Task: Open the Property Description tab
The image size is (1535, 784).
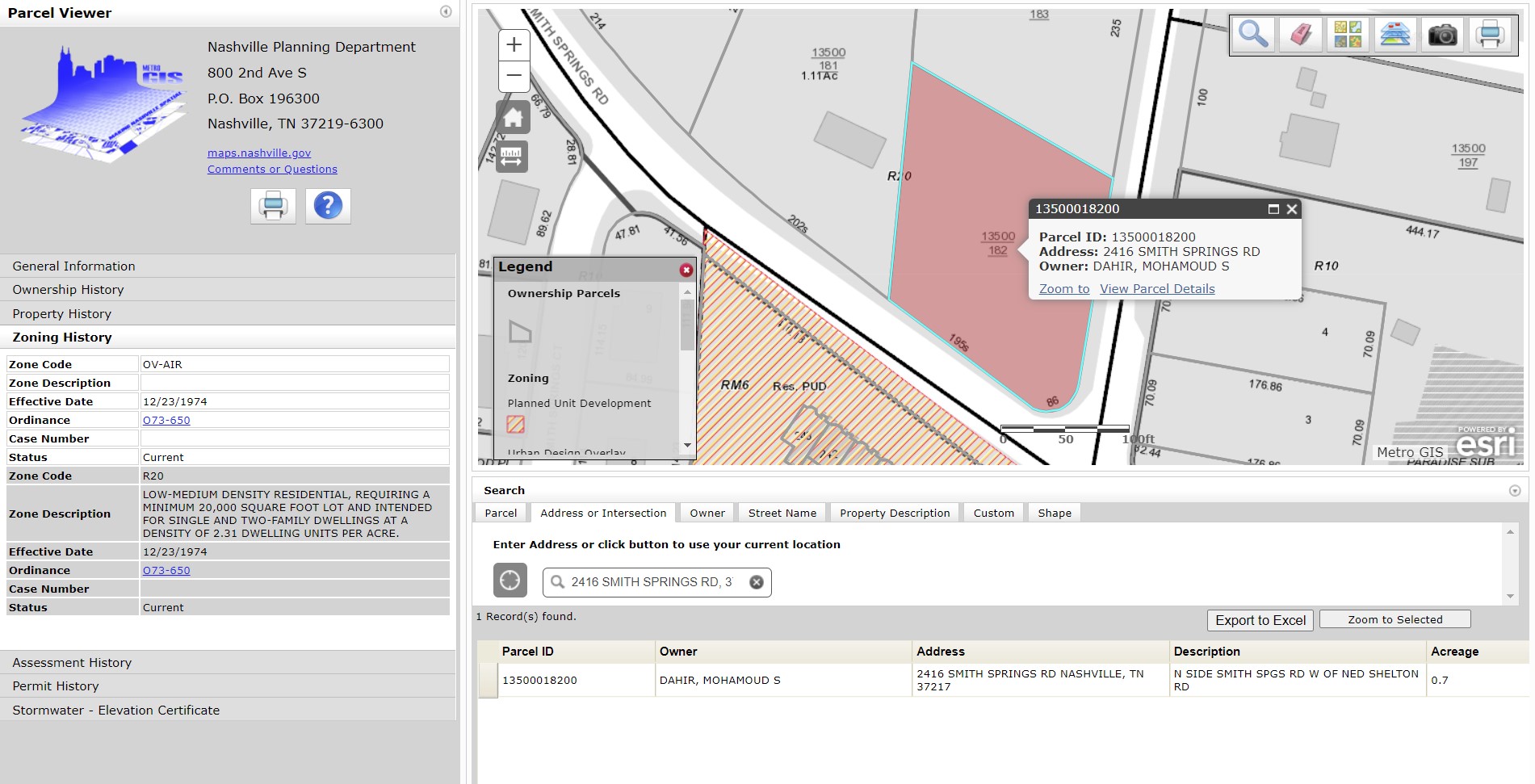Action: 895,513
